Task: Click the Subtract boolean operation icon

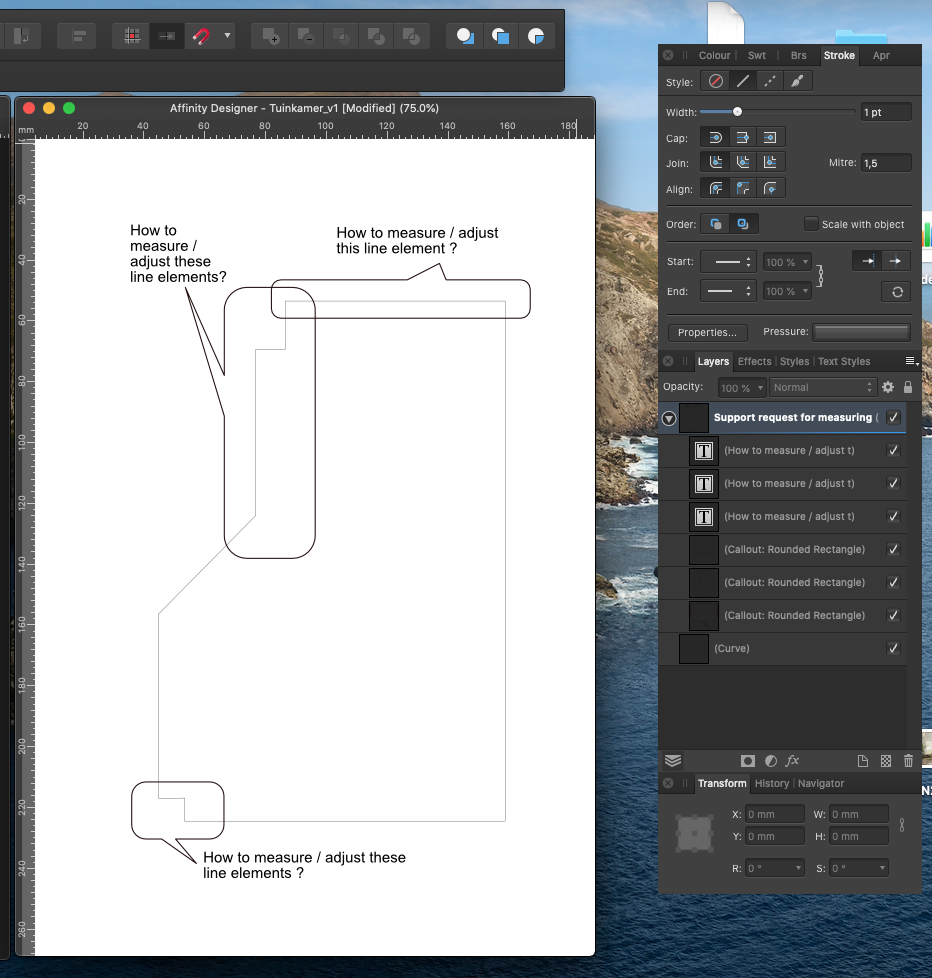Action: tap(305, 36)
